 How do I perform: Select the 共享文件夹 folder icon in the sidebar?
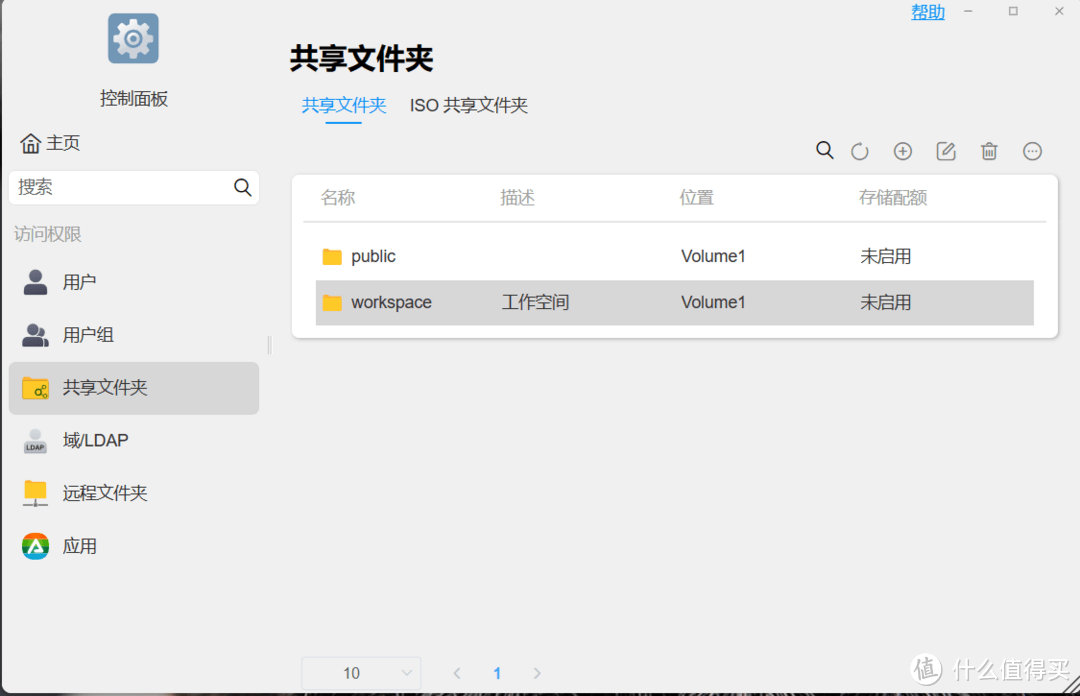coord(35,388)
